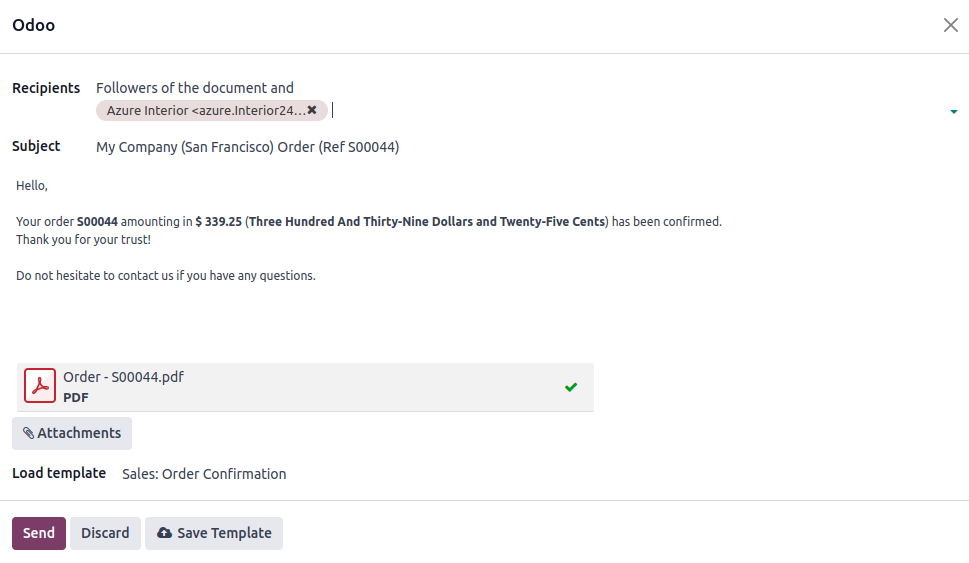Screen dimensions: 969x563
Task: Open the Load template dropdown
Action: (x=204, y=474)
